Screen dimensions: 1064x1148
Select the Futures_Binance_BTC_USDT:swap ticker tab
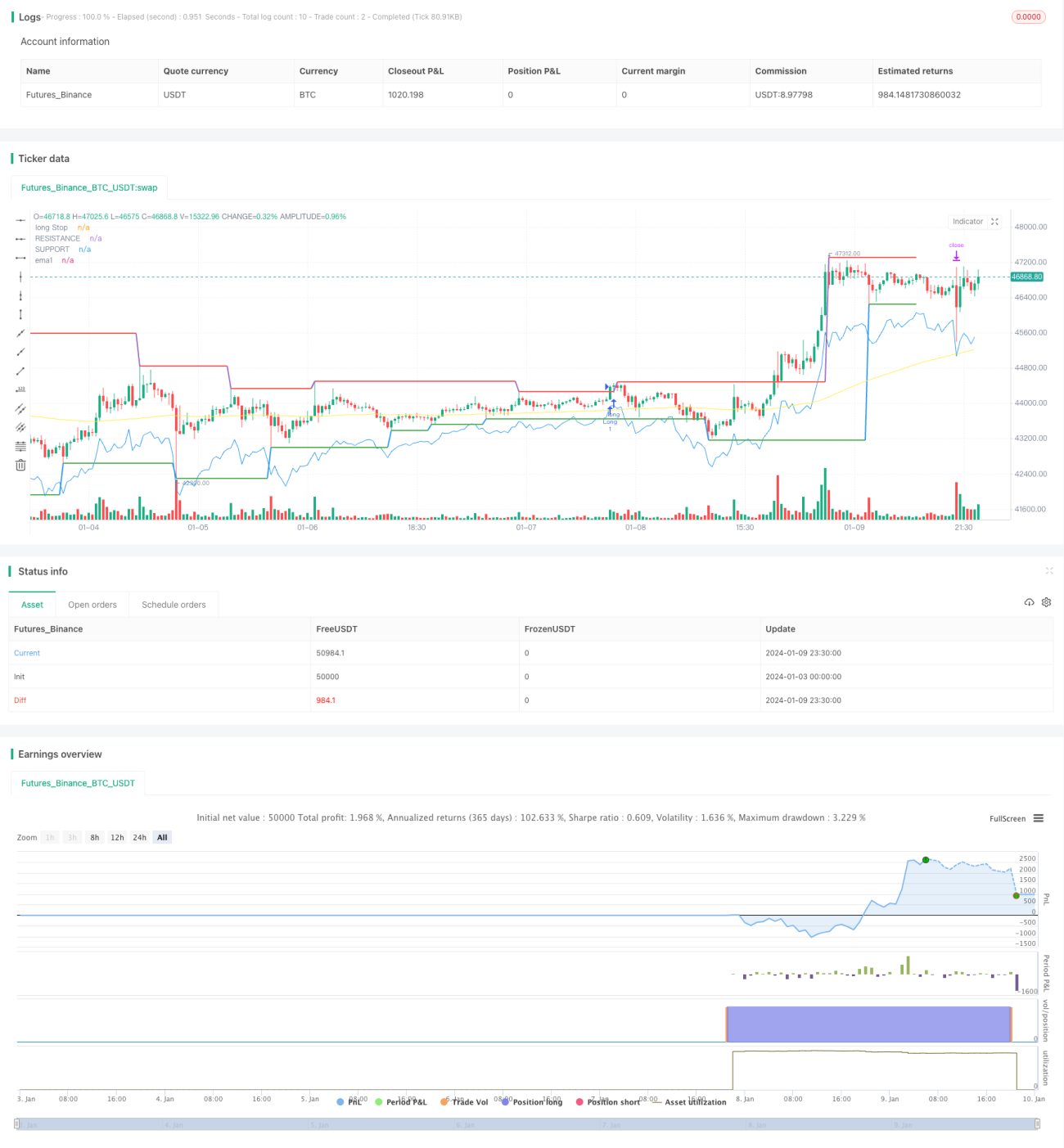pos(89,187)
